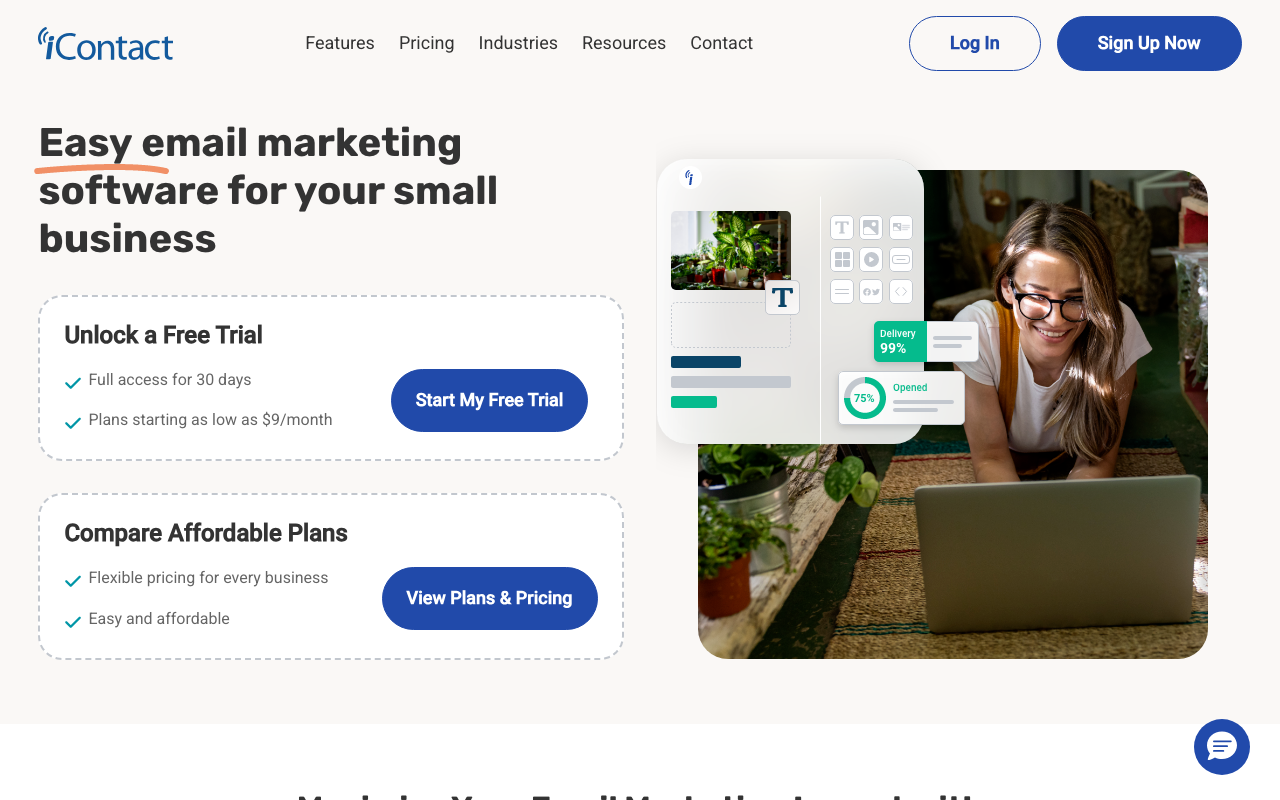This screenshot has height=800, width=1280.
Task: Choose the four-square grid layout icon
Action: 842,260
